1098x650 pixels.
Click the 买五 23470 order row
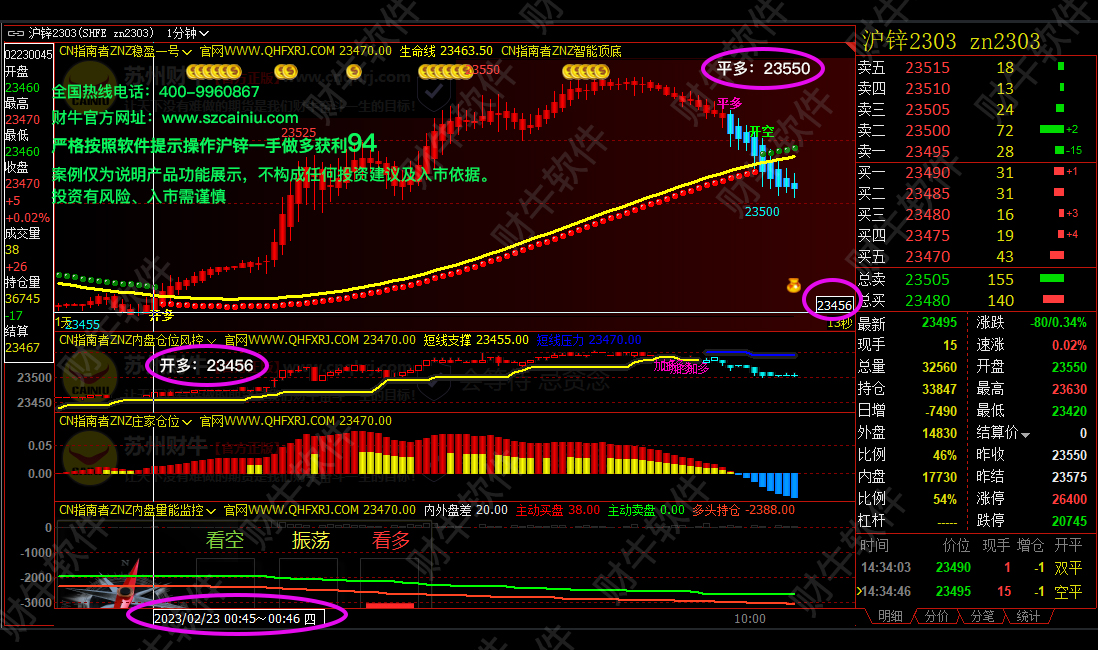[975, 256]
